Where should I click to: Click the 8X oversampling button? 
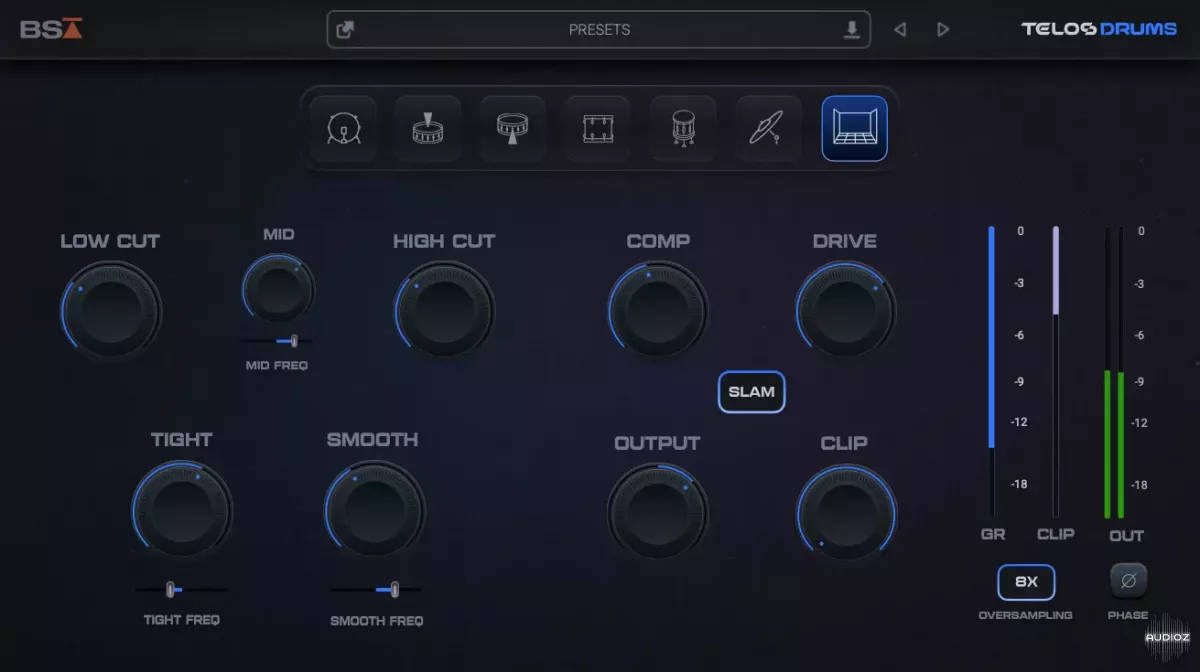point(1026,582)
